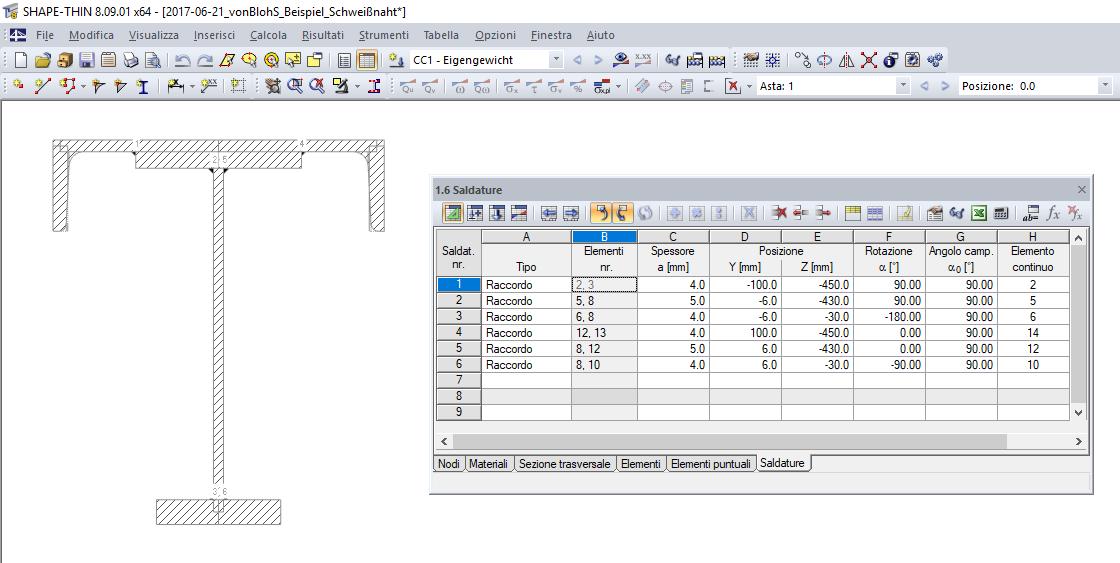Image resolution: width=1120 pixels, height=563 pixels.
Task: Click the red cross node tool icon
Action: [869, 60]
